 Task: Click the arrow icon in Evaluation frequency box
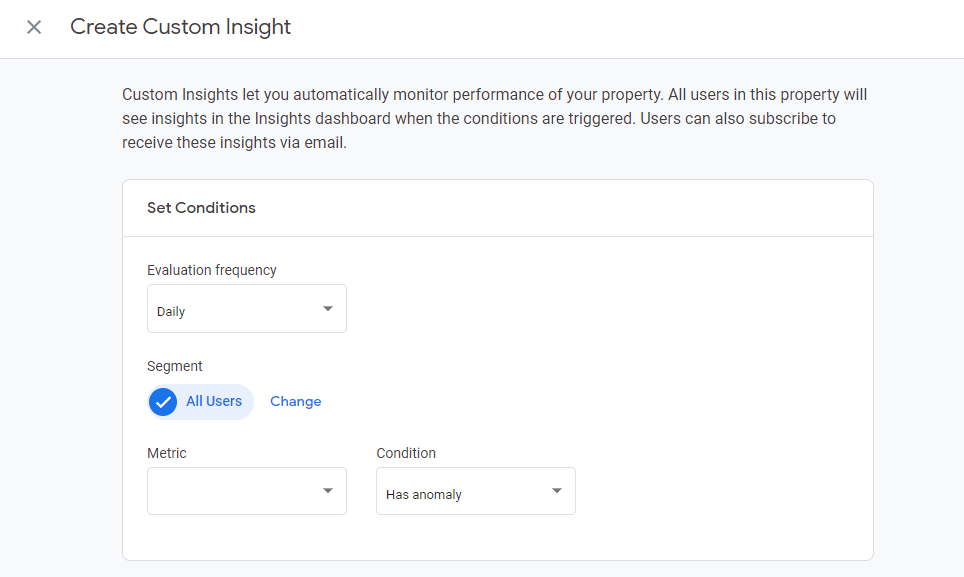coord(328,308)
